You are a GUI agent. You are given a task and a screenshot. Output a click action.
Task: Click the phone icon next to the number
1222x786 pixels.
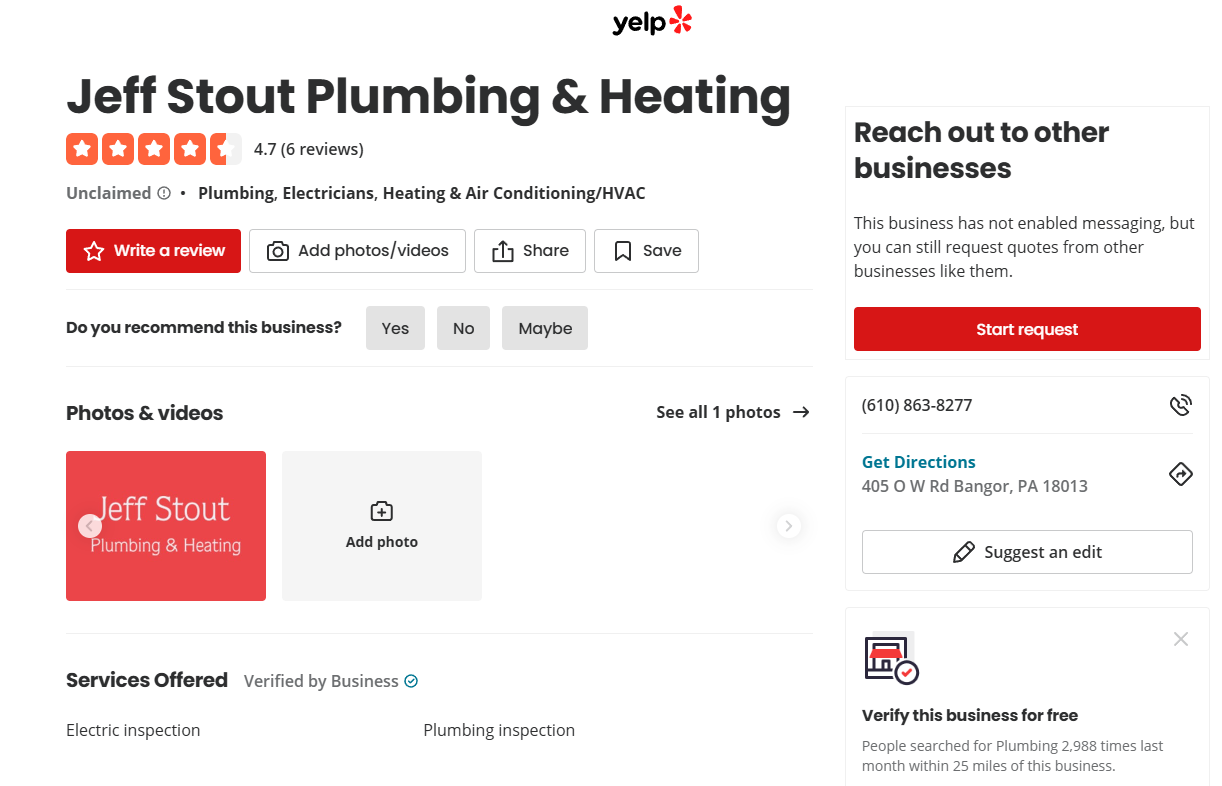pos(1181,404)
